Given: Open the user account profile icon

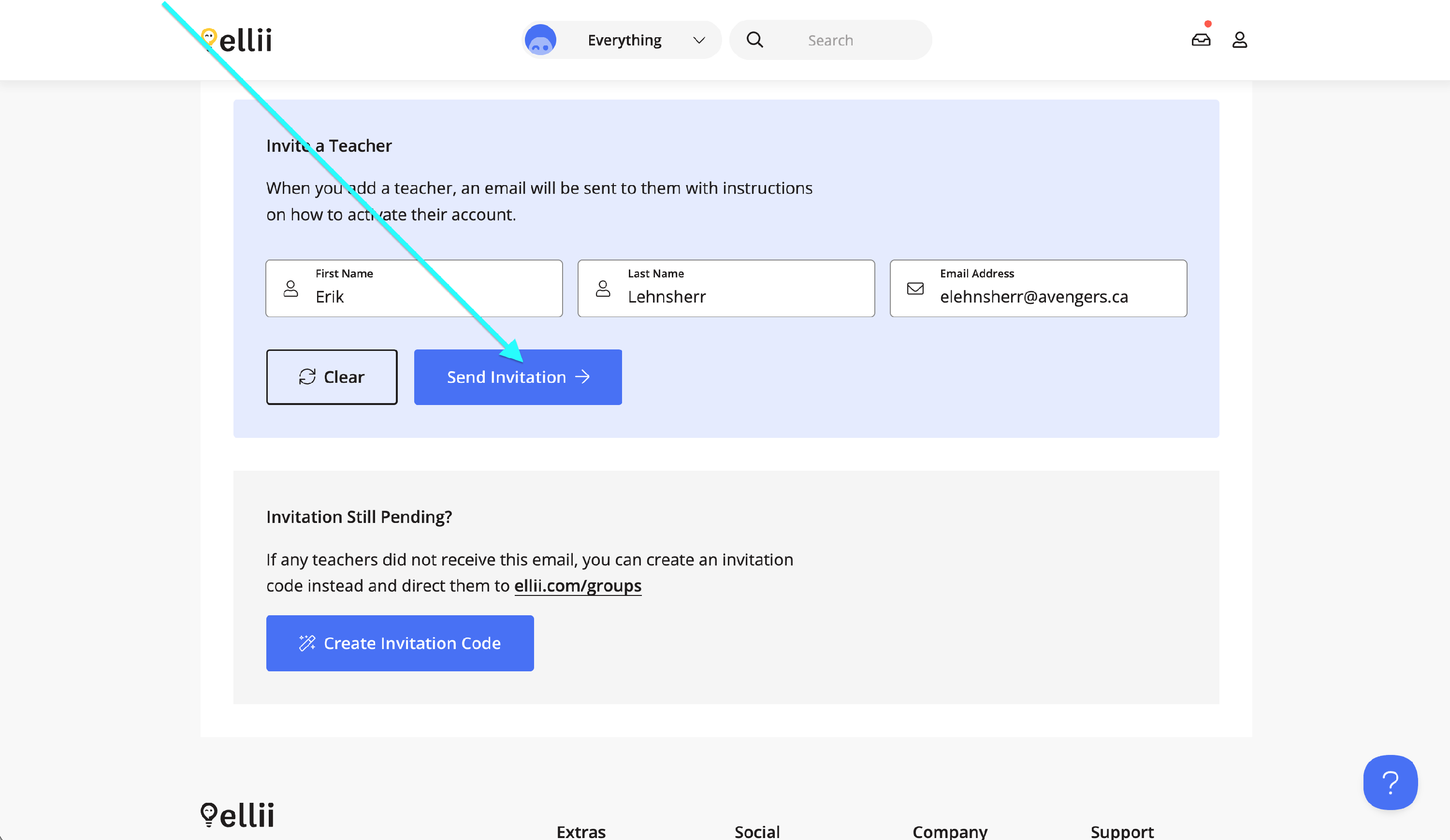Looking at the screenshot, I should click(1239, 40).
